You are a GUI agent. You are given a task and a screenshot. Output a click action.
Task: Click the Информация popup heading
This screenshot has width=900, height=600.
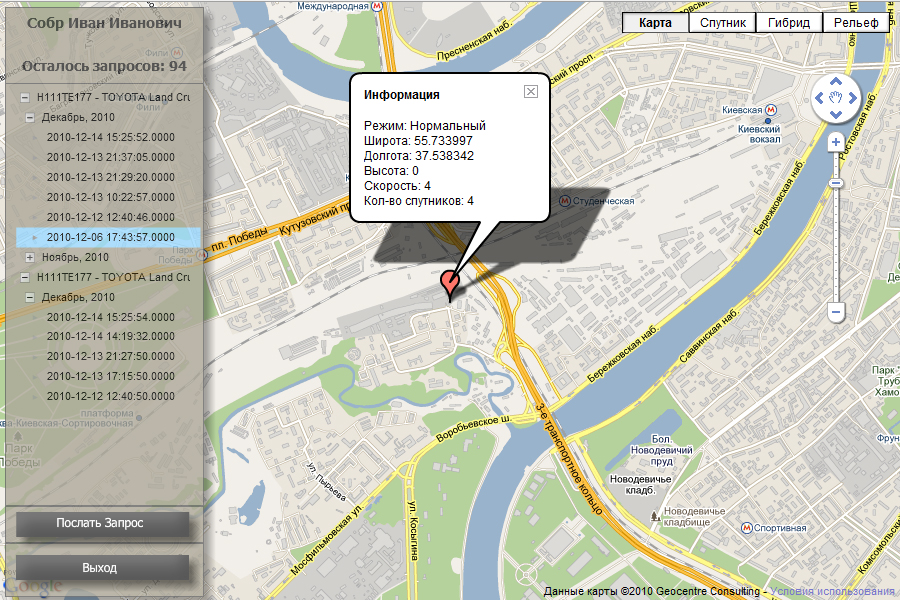402,95
